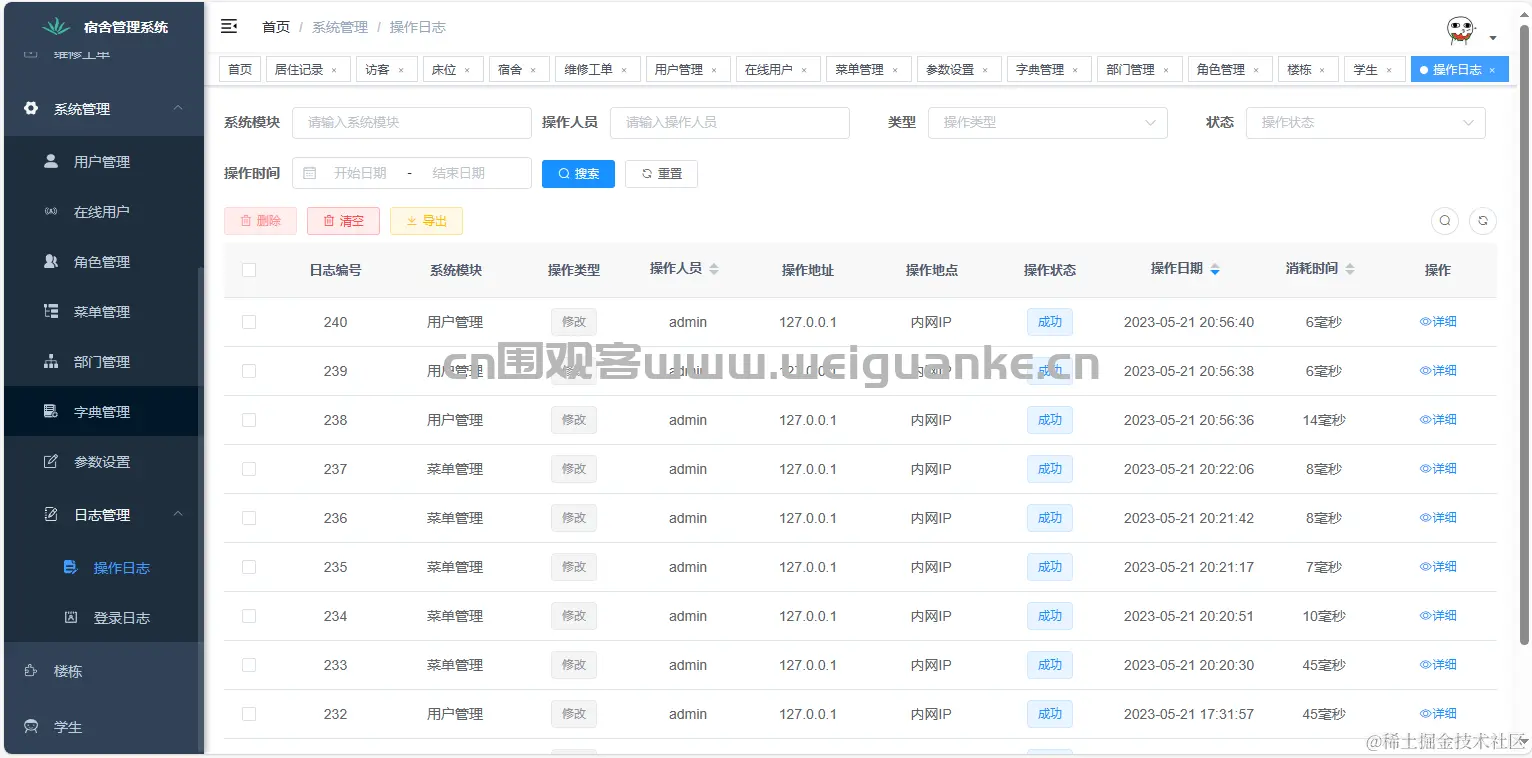This screenshot has height=758, width=1532.
Task: Select the checkbox for log 237
Action: click(249, 469)
